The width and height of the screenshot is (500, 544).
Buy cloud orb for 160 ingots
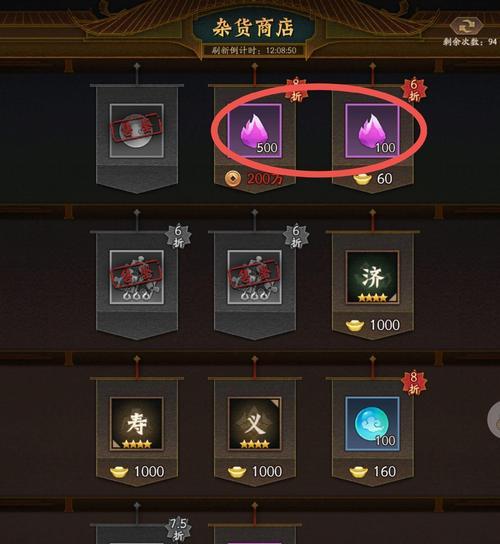point(373,471)
